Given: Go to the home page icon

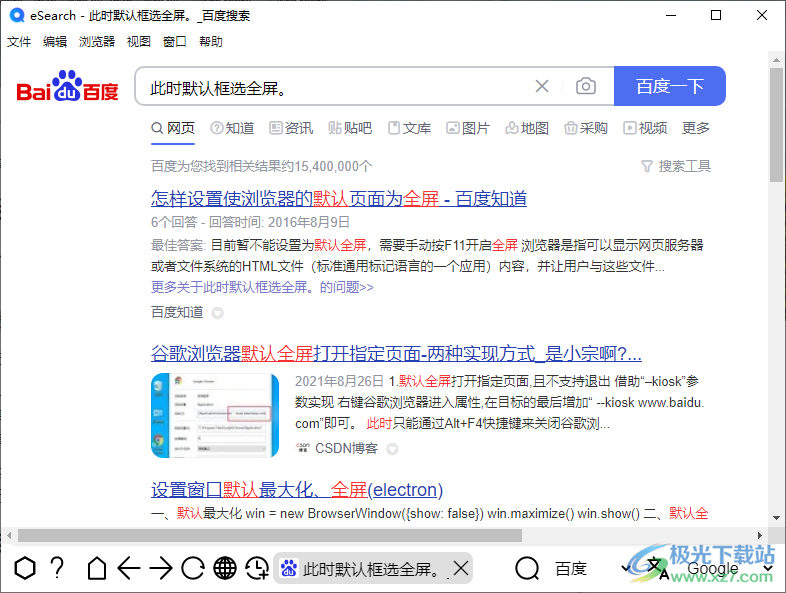Looking at the screenshot, I should [x=97, y=568].
